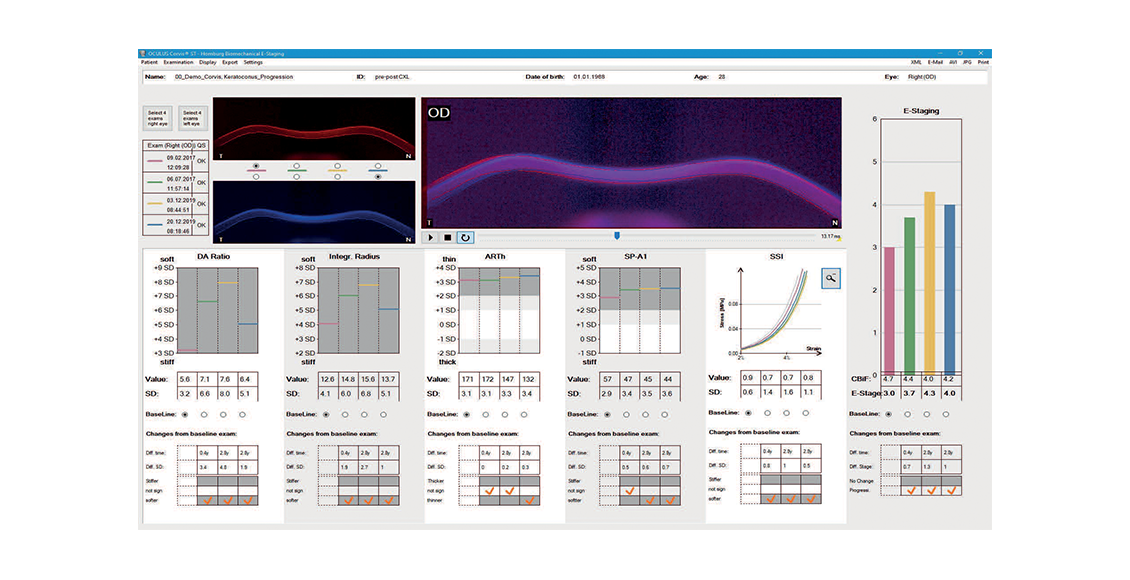
Task: Select blue exam radio for blue image
Action: [x=378, y=177]
